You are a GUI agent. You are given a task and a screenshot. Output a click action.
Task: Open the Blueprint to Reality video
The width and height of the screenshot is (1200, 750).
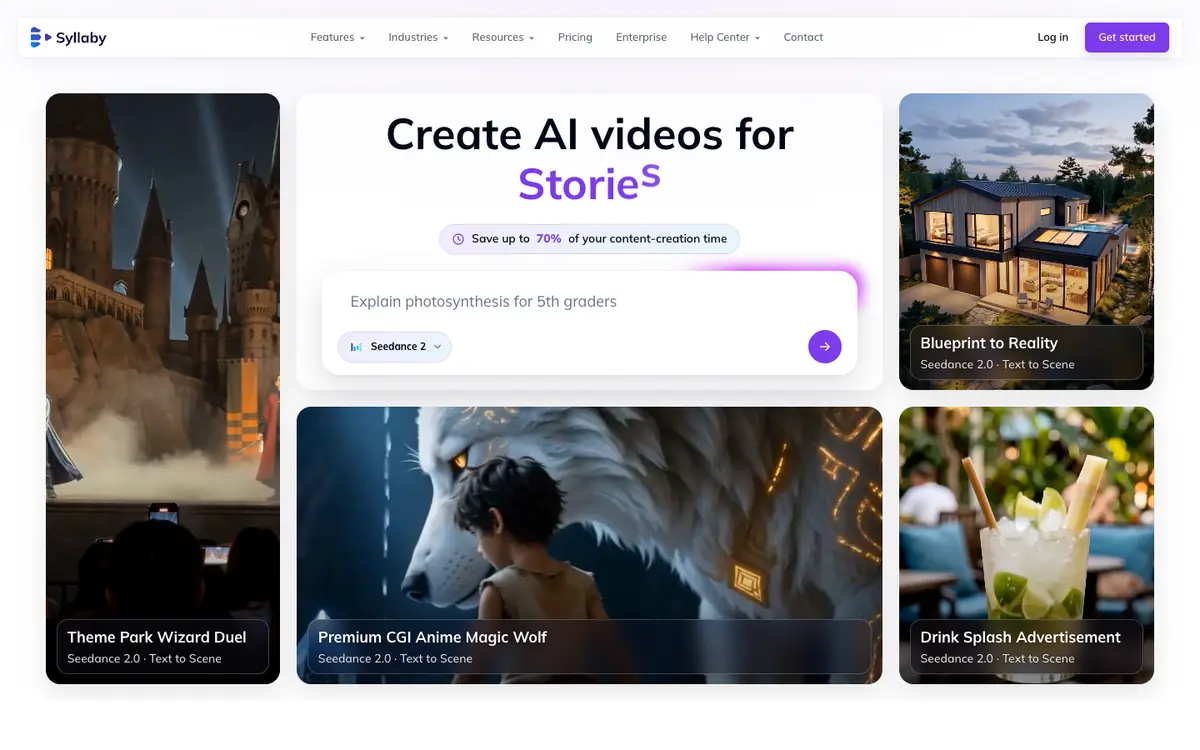pos(1026,241)
